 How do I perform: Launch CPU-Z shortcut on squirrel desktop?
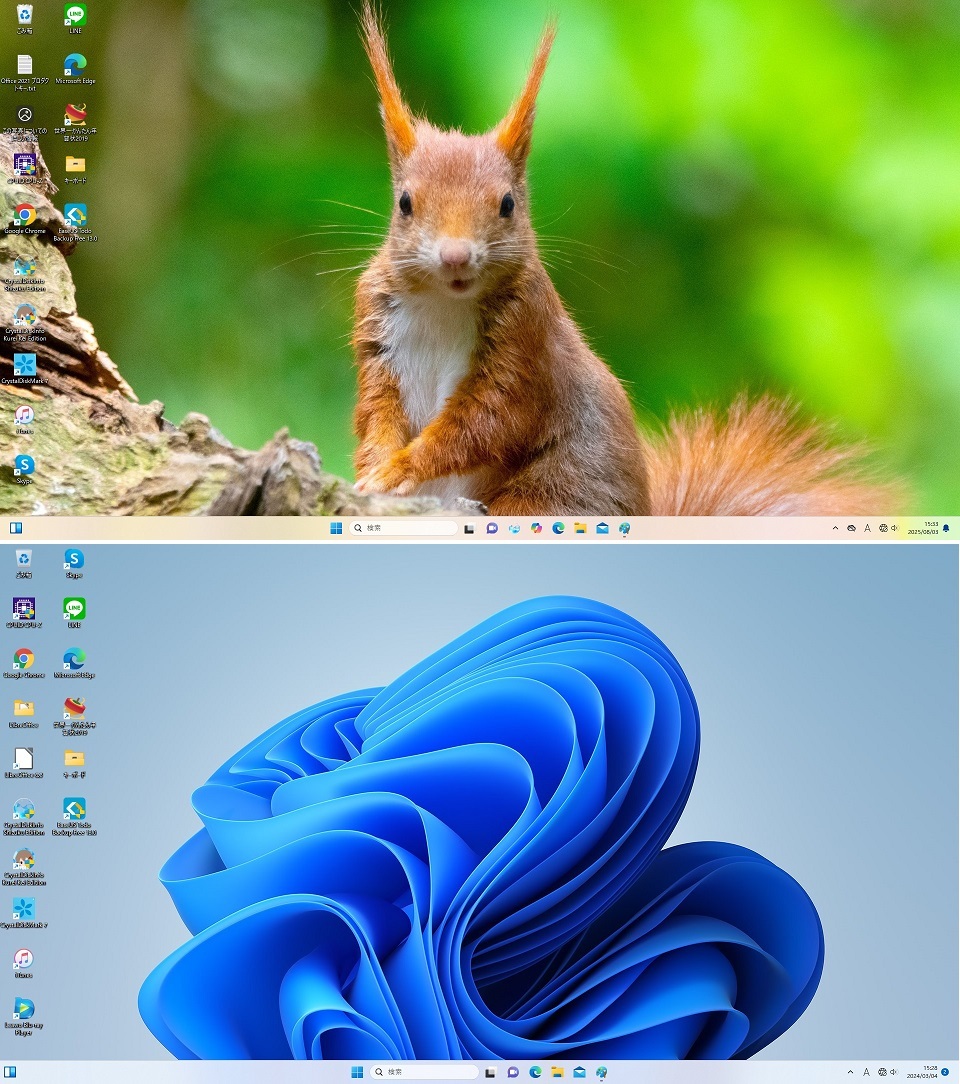click(x=25, y=169)
